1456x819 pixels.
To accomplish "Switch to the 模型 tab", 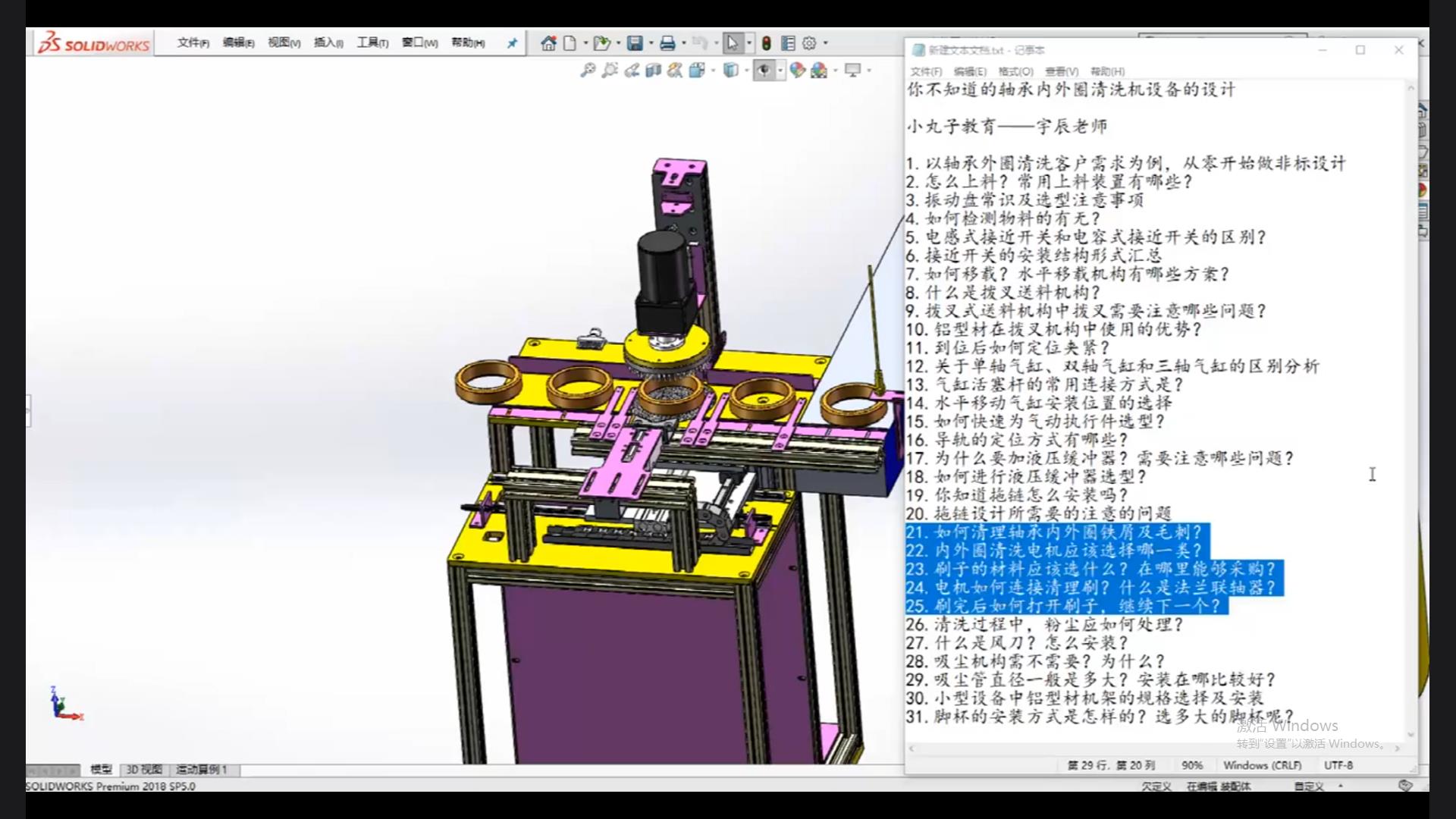I will click(101, 769).
